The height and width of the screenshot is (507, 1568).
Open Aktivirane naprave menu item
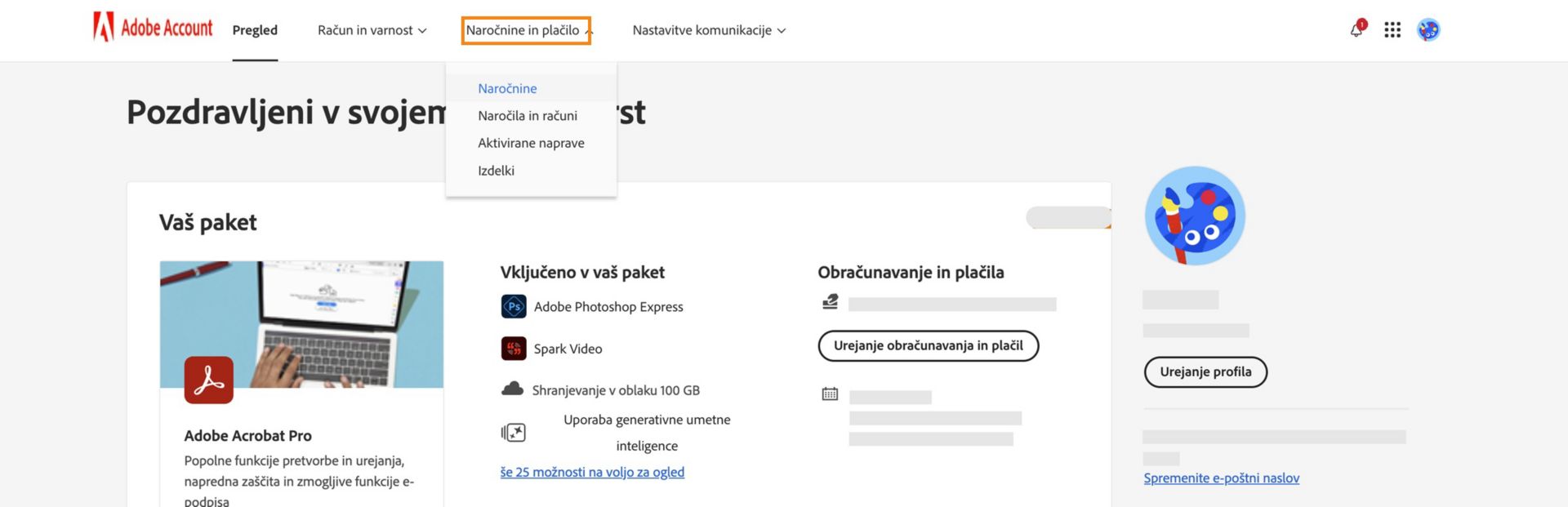click(531, 143)
